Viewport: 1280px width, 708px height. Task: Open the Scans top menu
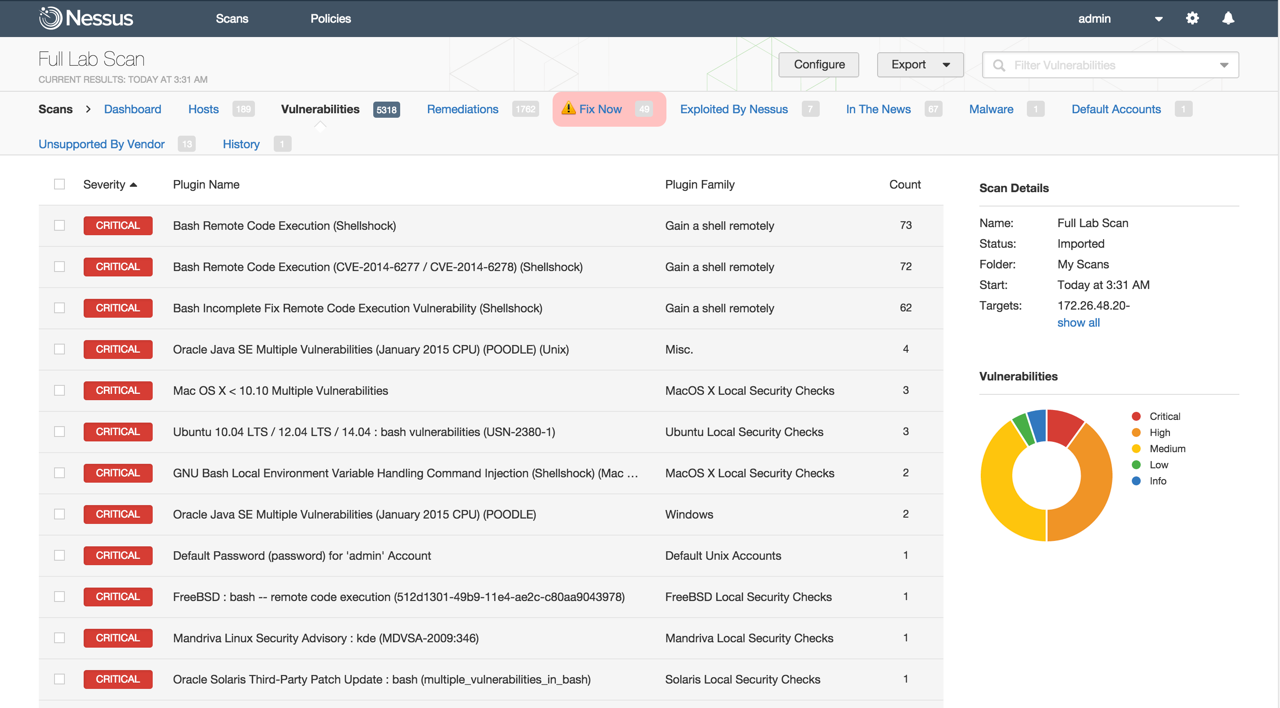[x=232, y=18]
